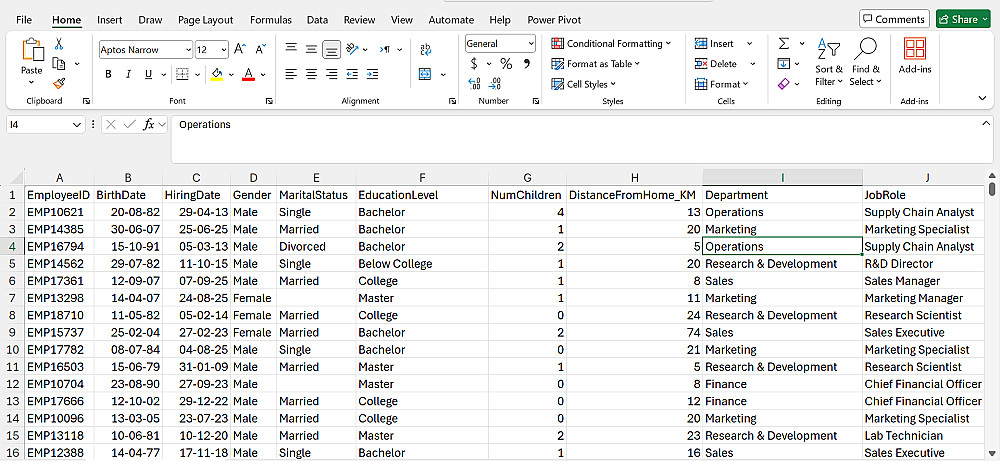Toggle Italic formatting
Viewport: 1000px width, 461px height.
coord(128,75)
